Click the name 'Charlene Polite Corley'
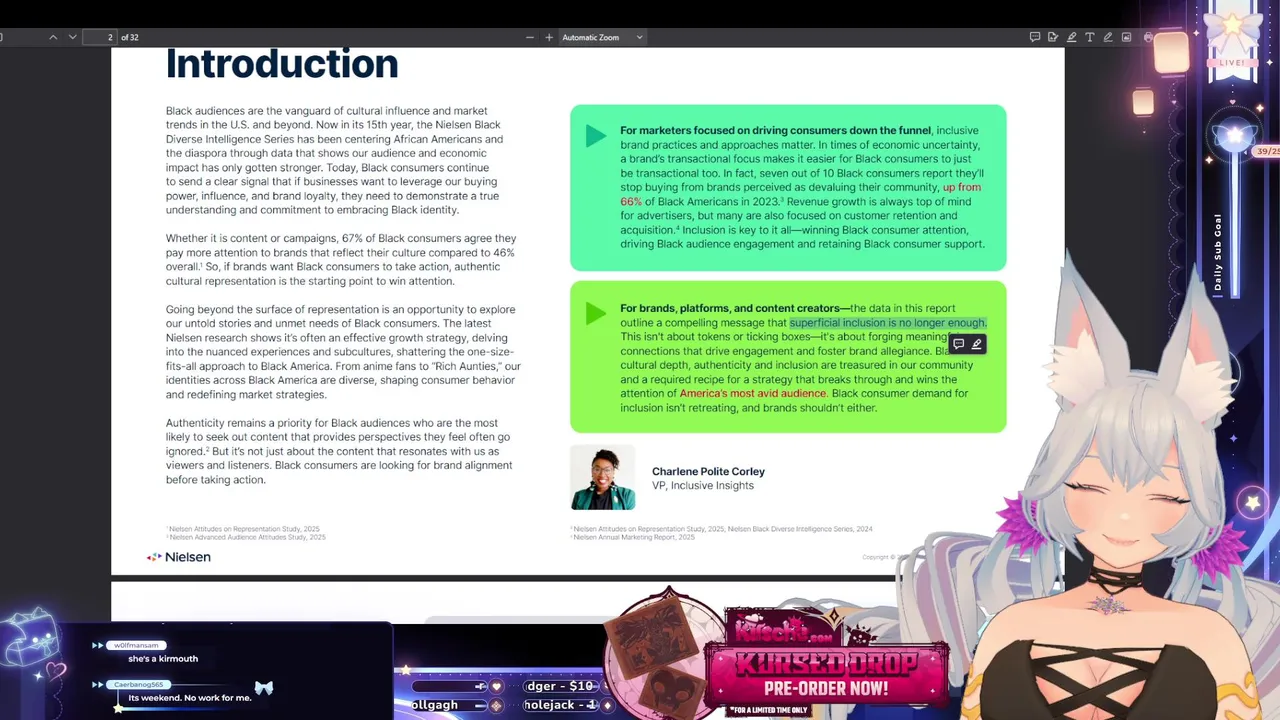 click(708, 471)
